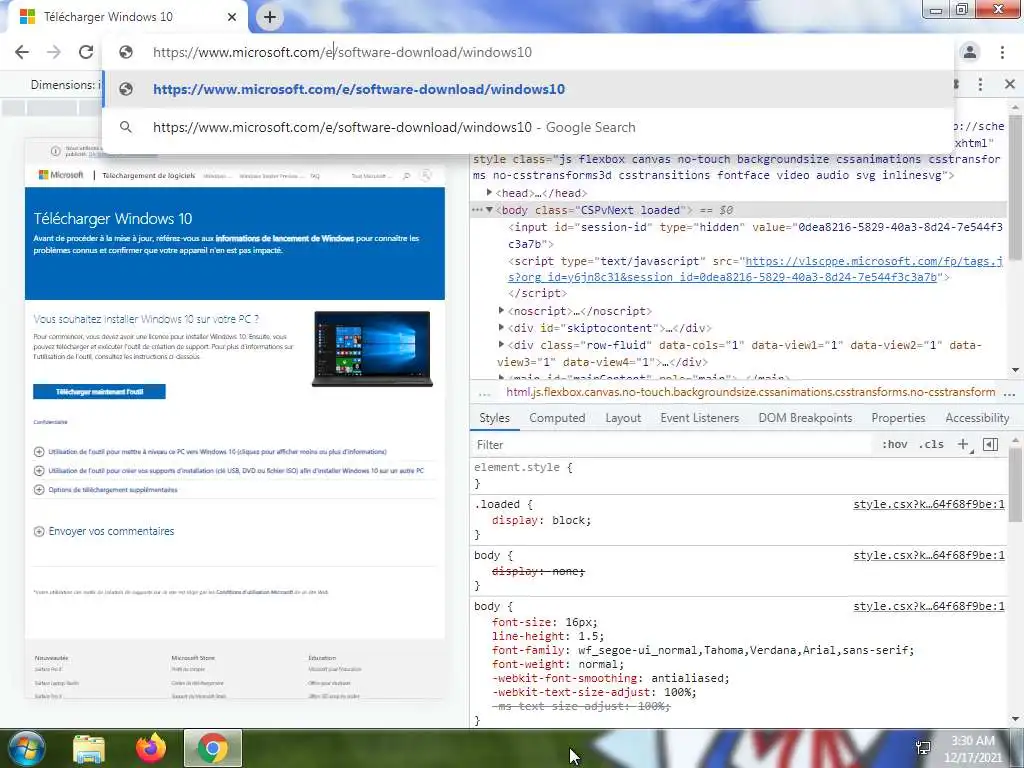
Task: Expand 'Utilisation de l'outil pour créer' section
Action: pyautogui.click(x=229, y=471)
